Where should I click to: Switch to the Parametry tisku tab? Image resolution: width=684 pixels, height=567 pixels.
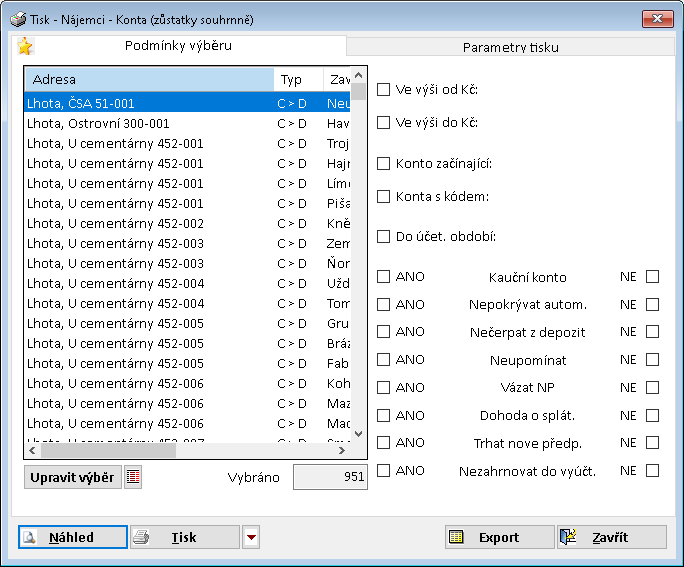pyautogui.click(x=510, y=47)
